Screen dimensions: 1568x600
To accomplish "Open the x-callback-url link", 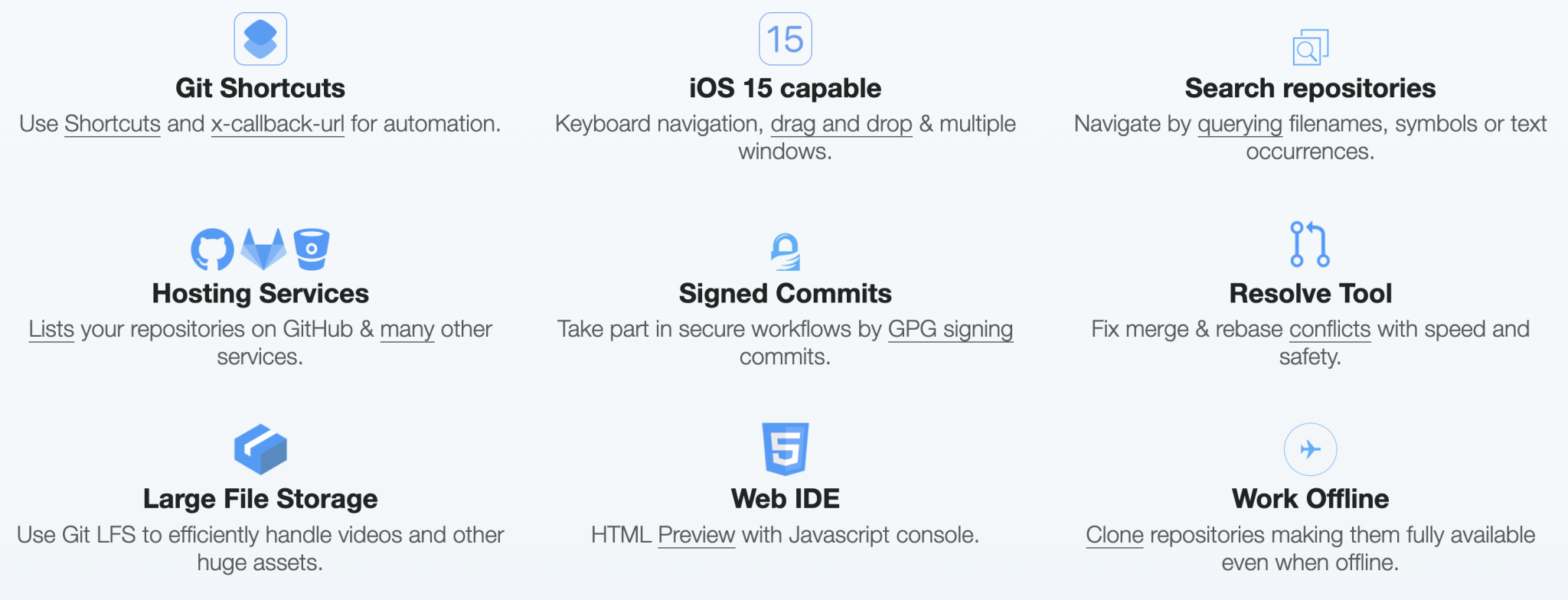I will tap(277, 124).
